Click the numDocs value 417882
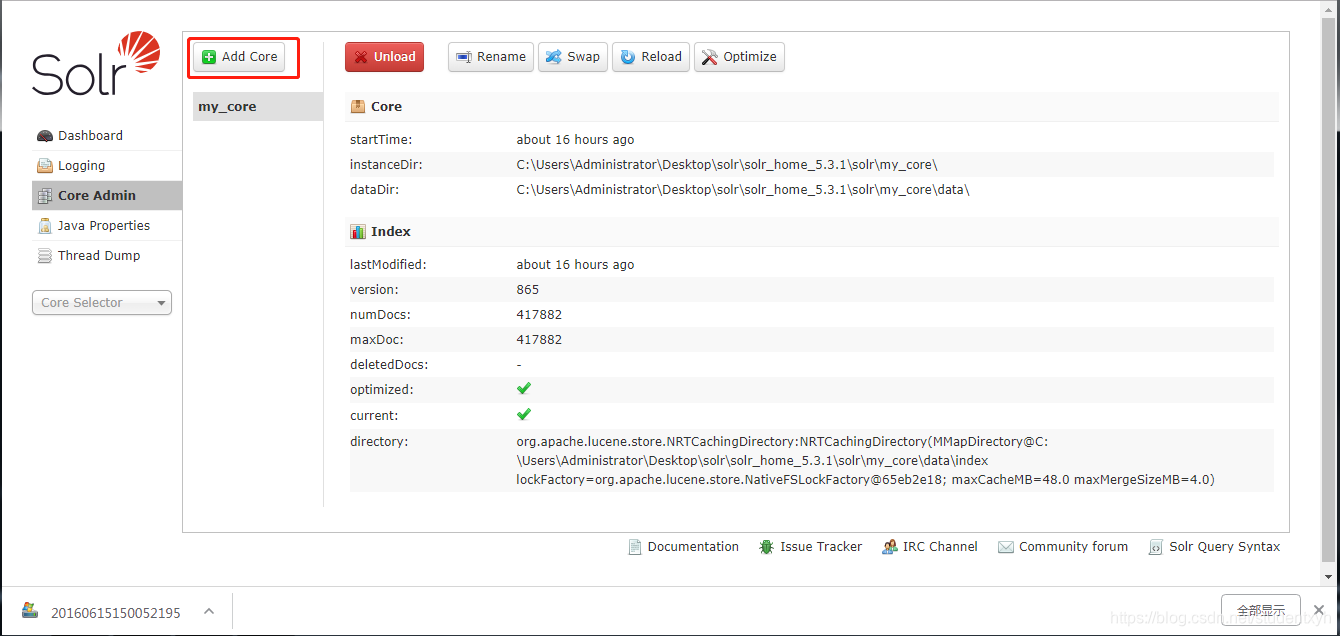1340x636 pixels. pyautogui.click(x=539, y=315)
